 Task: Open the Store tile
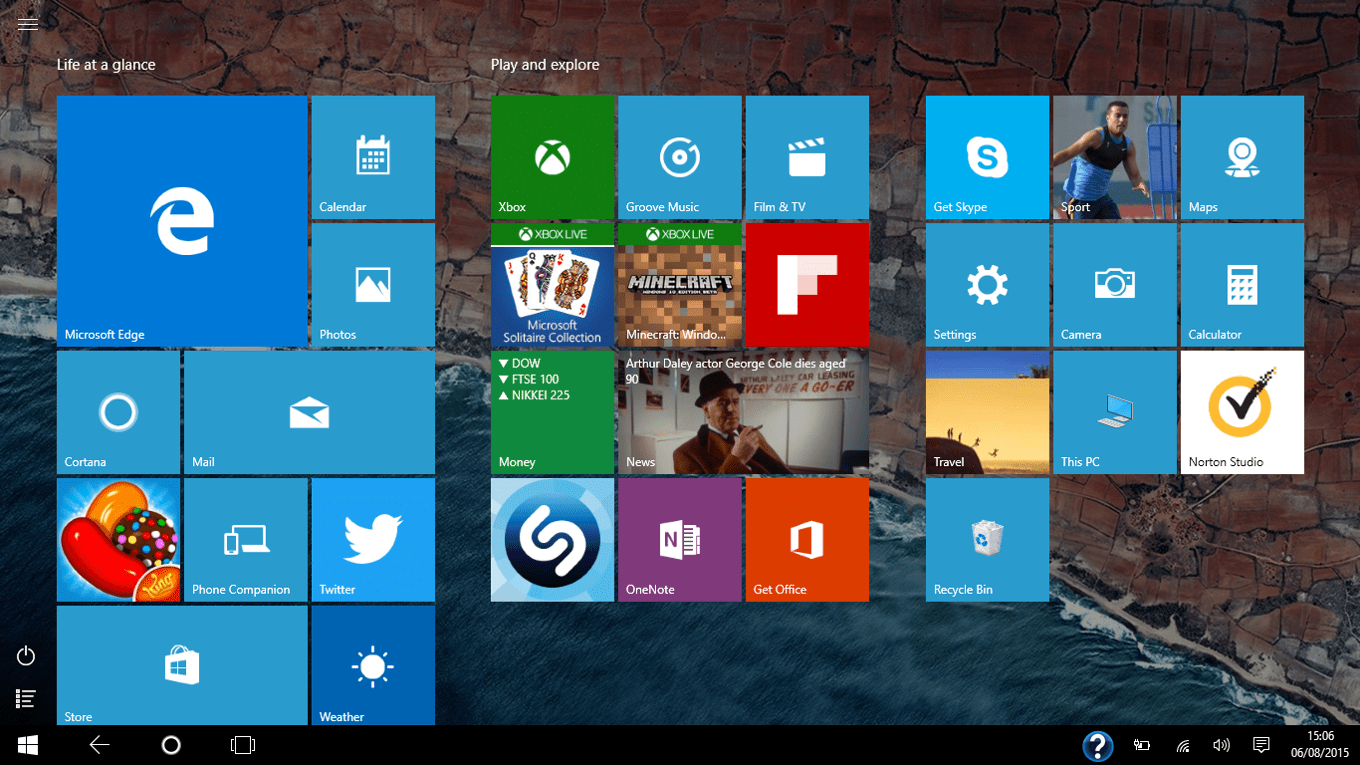pyautogui.click(x=182, y=665)
